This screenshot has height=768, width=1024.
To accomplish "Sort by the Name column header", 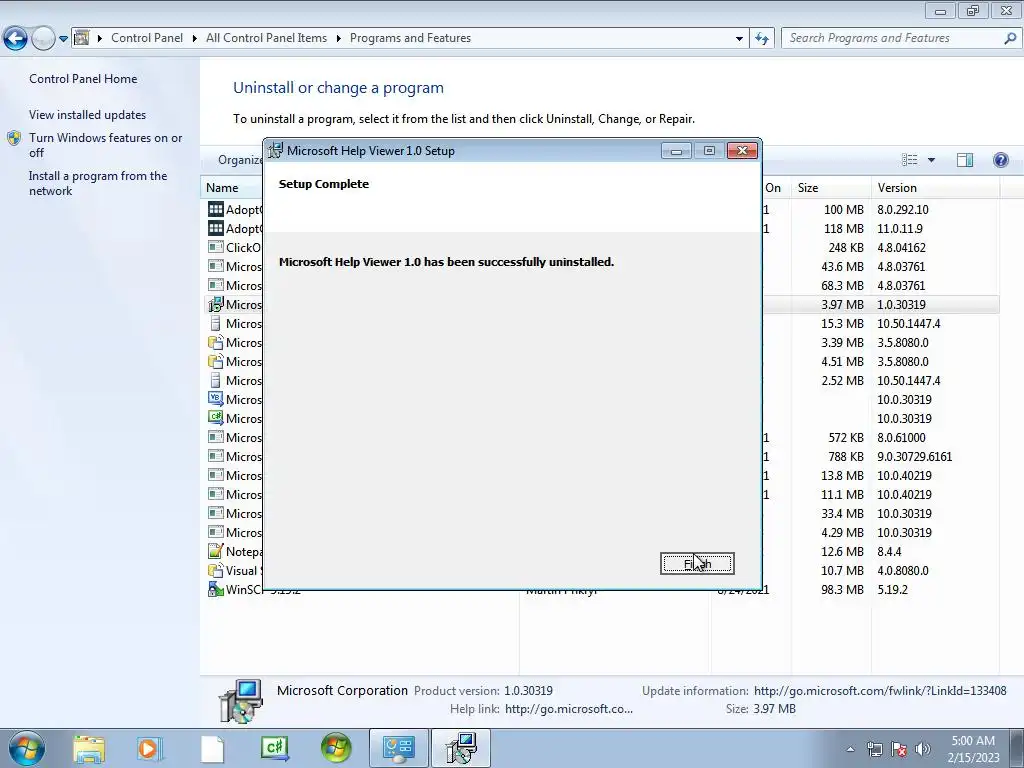I will (222, 188).
